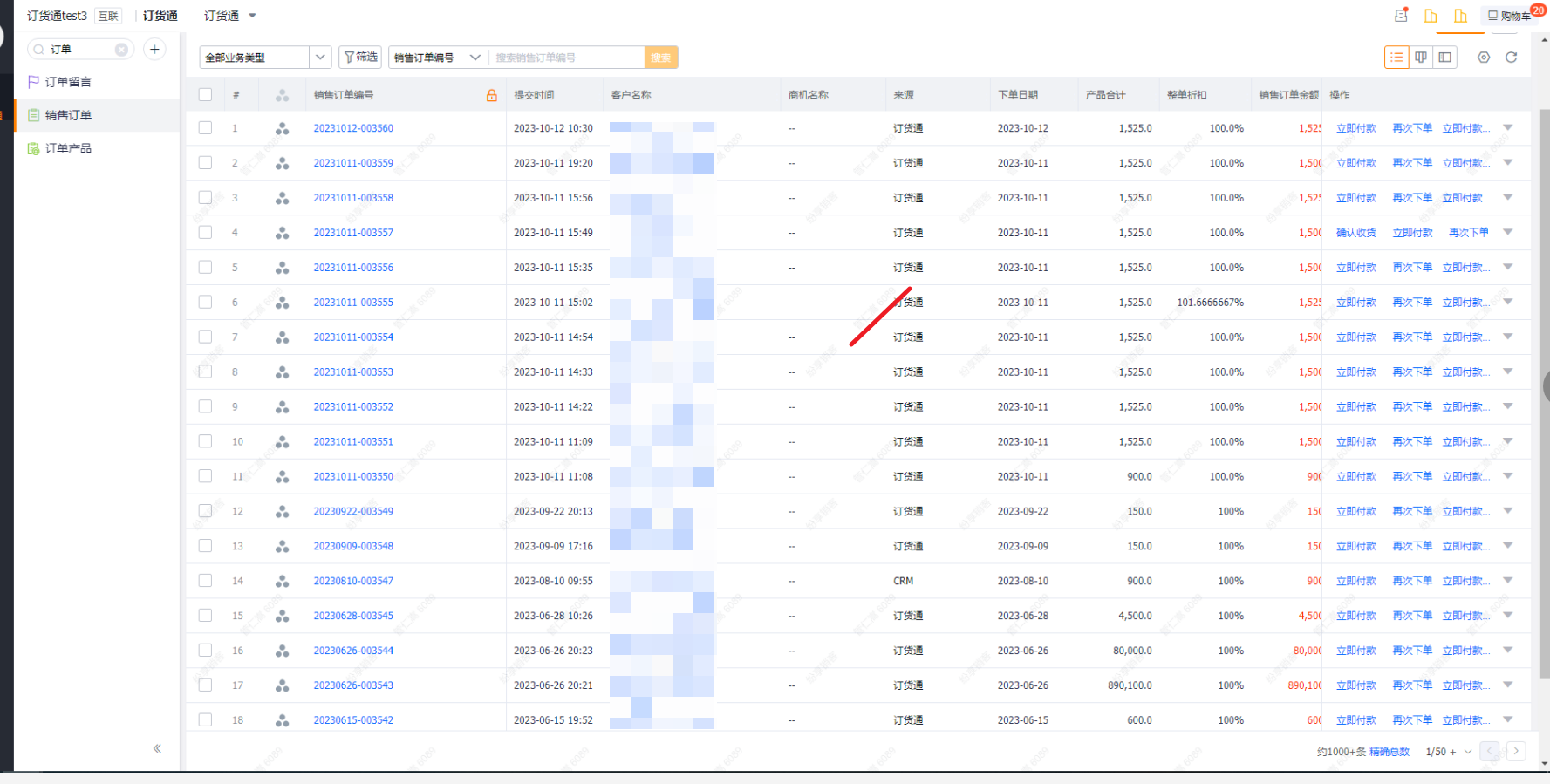Open 订单产品 in the sidebar
The image size is (1550, 784).
(68, 148)
